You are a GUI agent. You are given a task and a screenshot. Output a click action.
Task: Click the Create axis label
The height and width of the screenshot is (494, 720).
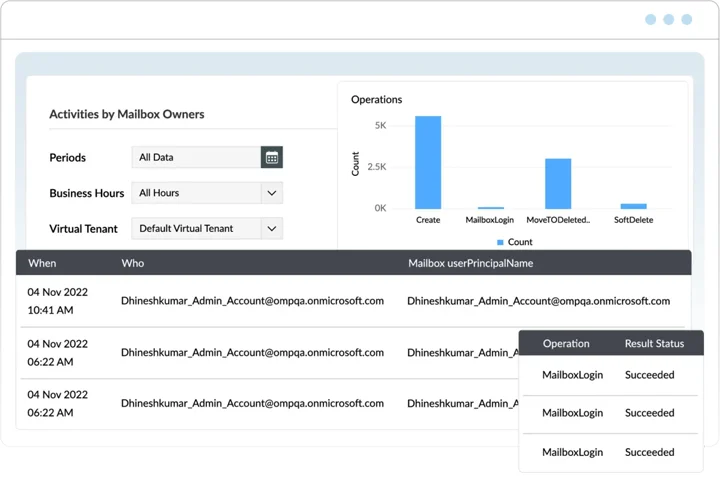click(x=428, y=220)
